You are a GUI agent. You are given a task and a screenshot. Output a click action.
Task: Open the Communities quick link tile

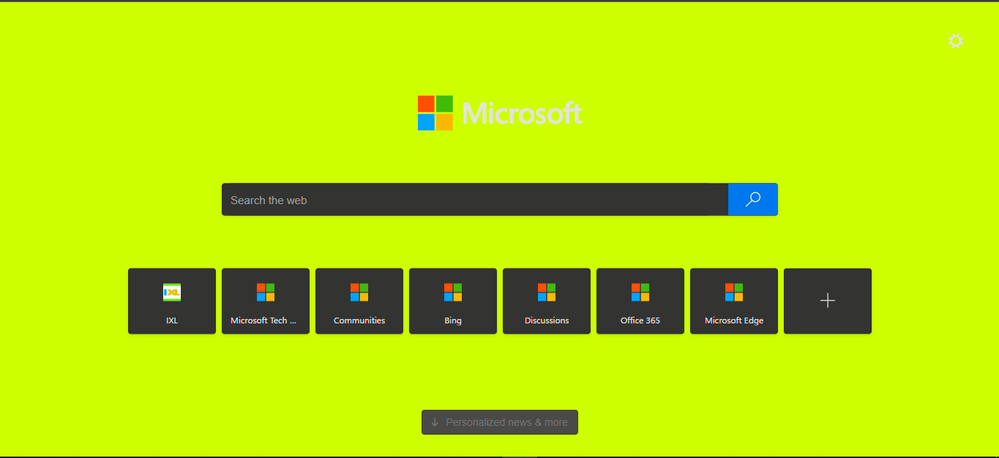pos(359,301)
